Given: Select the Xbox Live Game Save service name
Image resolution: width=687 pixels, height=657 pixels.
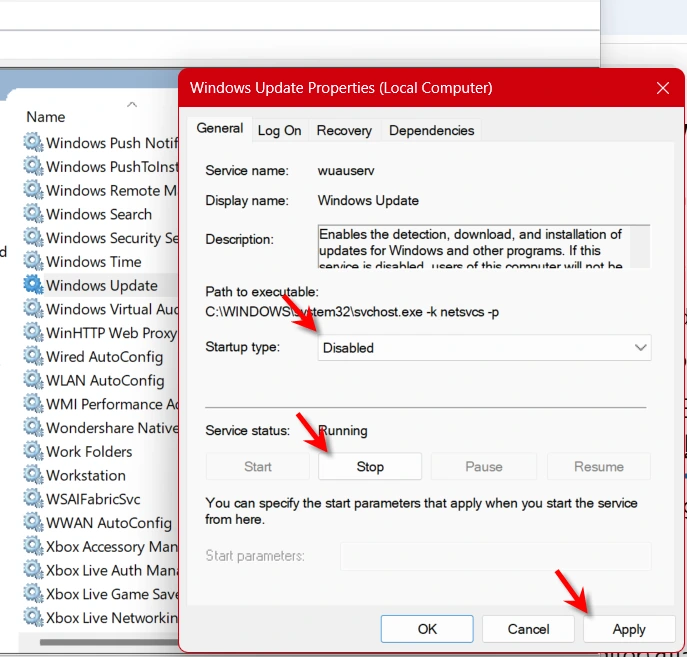Looking at the screenshot, I should pyautogui.click(x=112, y=594).
